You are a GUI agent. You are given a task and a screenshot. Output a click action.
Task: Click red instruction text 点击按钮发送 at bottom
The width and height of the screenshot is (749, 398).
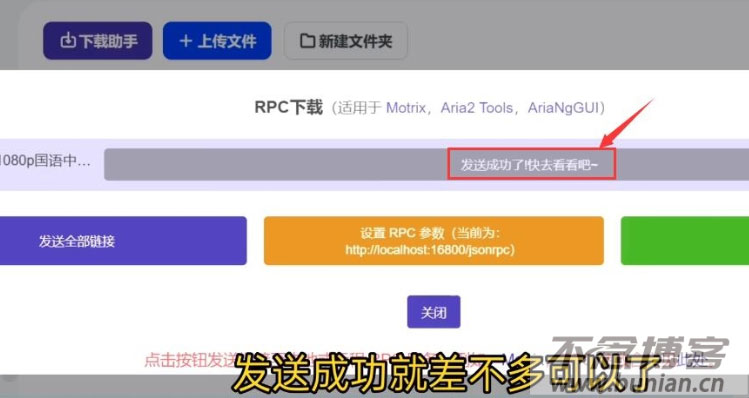(190, 360)
